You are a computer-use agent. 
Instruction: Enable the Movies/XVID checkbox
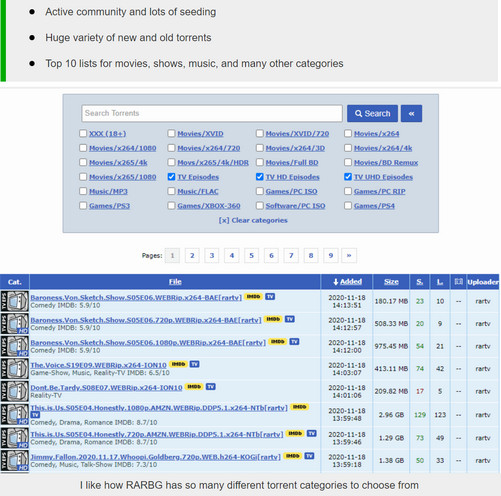[x=171, y=134]
